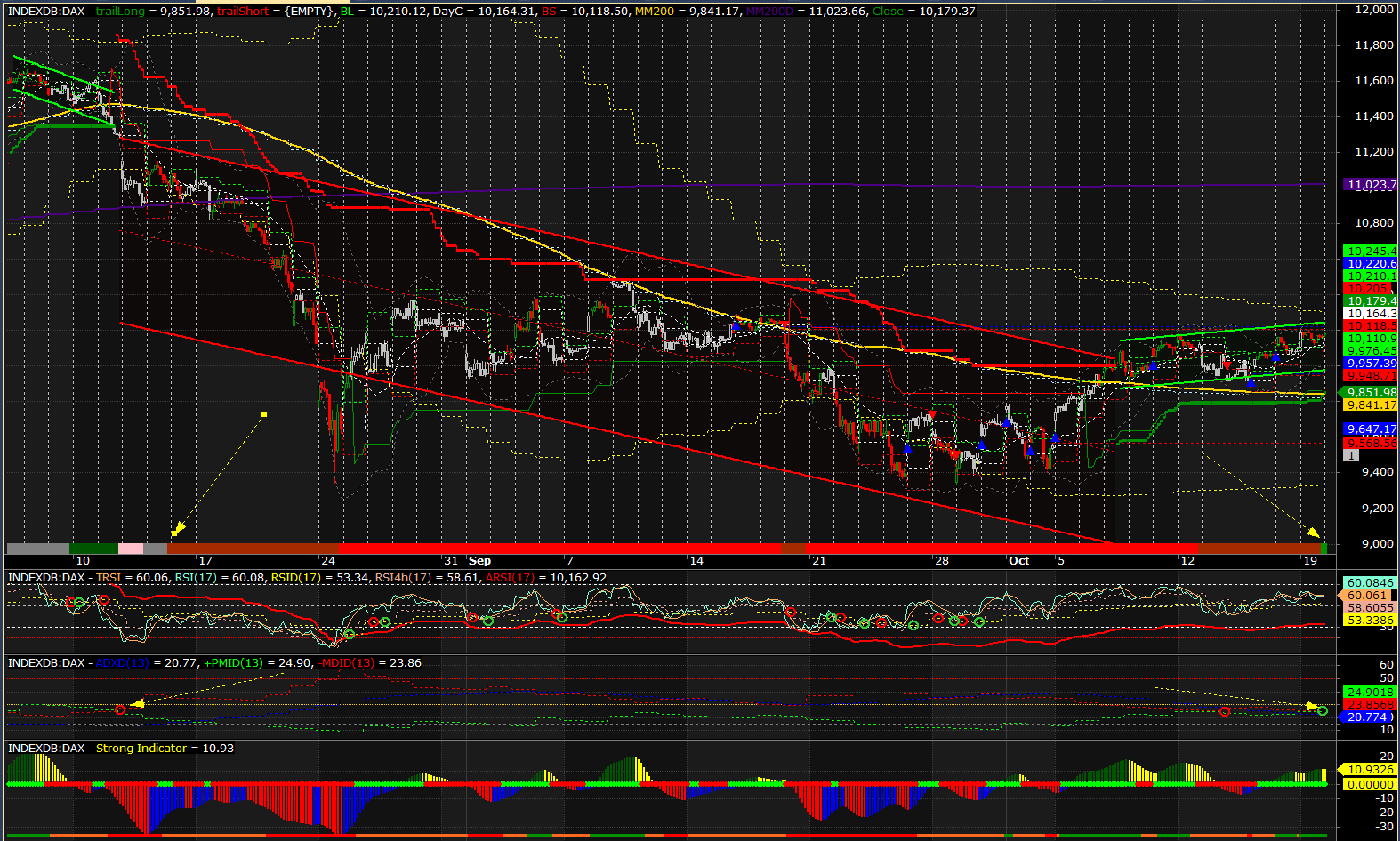Select the 'MM200D = 11,023.66' legend label
Image resolution: width=1400 pixels, height=841 pixels.
(806, 12)
